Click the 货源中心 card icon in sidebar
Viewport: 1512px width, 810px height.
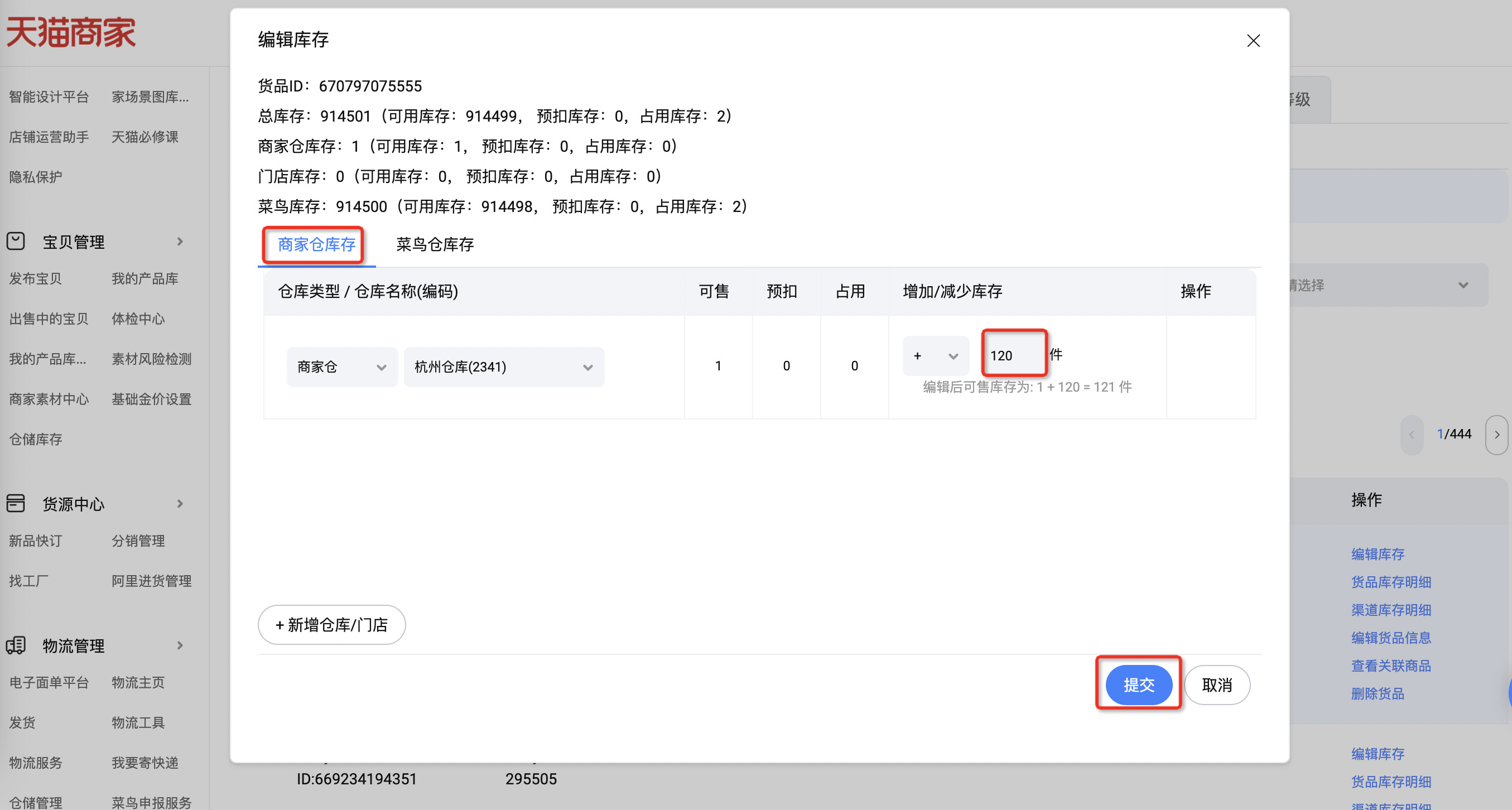click(16, 503)
